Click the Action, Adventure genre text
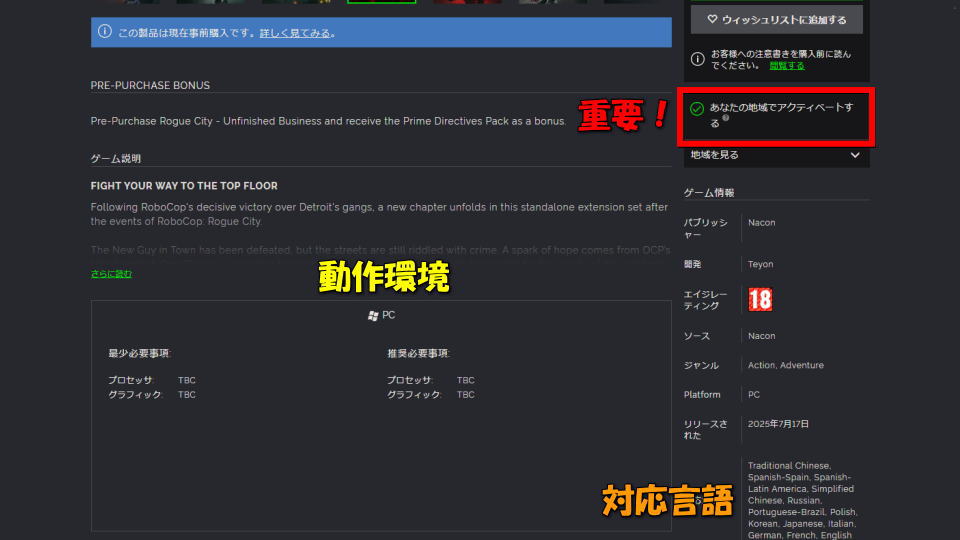The image size is (960, 540). [786, 366]
